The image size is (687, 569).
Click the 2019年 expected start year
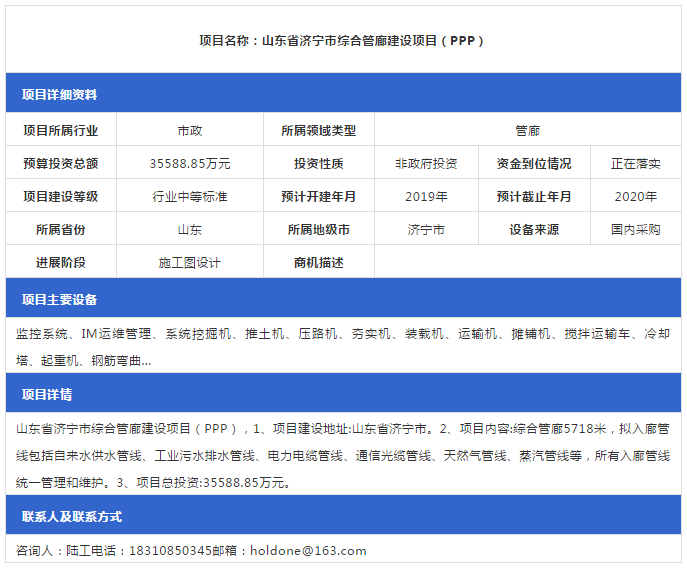(x=426, y=196)
